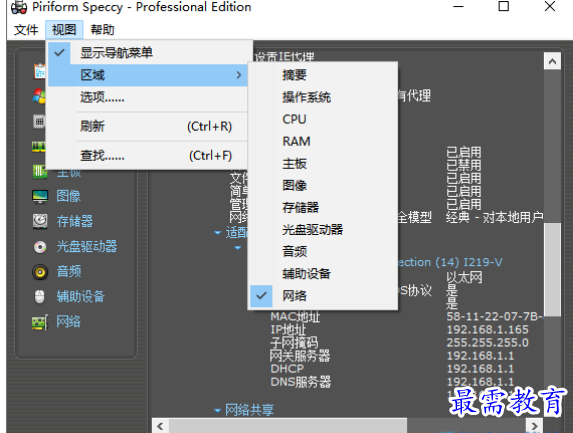This screenshot has width=573, height=433.
Task: Click the CPU chip icon in sidebar
Action: (39, 121)
